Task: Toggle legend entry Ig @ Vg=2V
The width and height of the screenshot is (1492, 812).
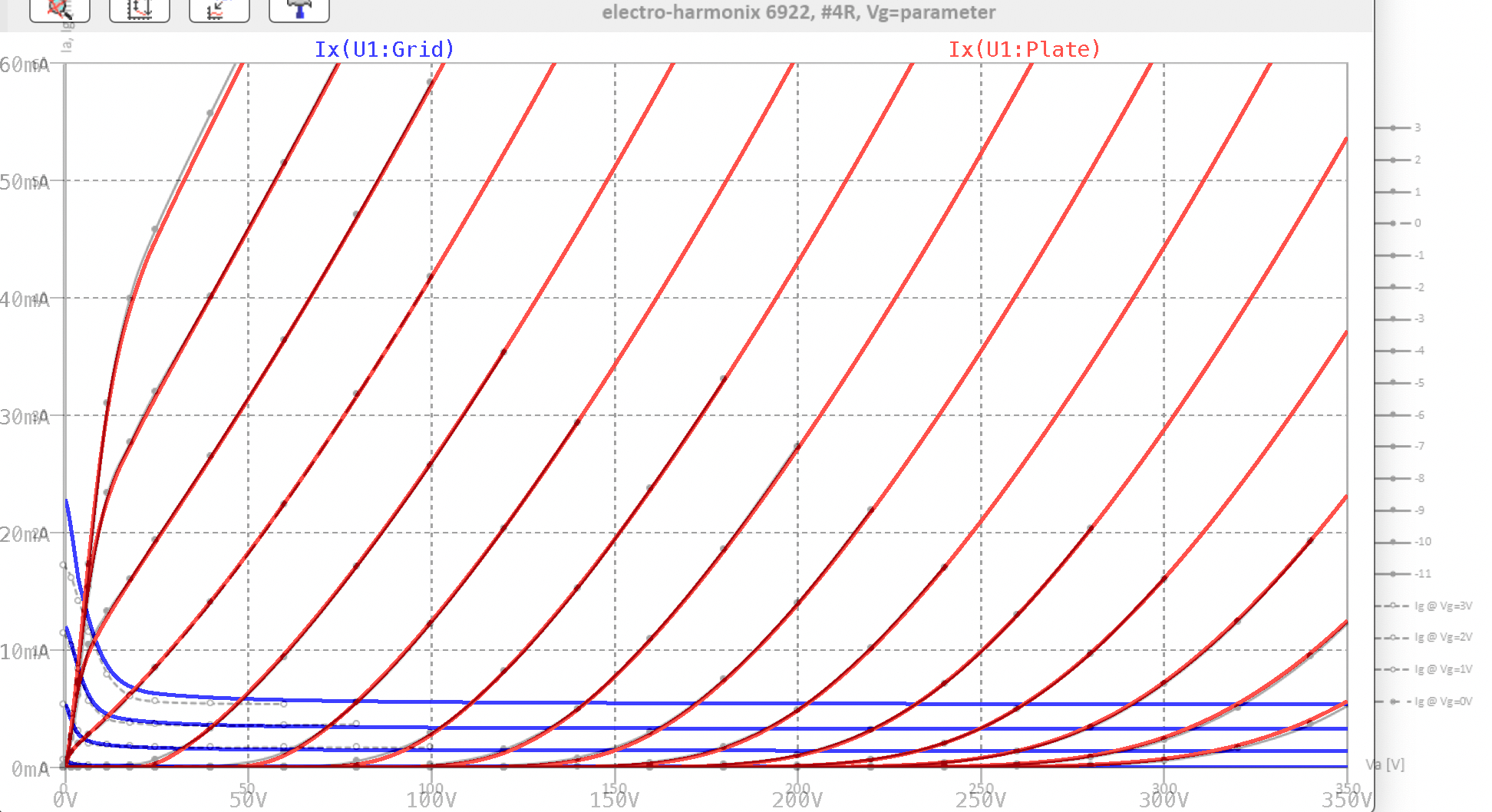Action: pyautogui.click(x=1424, y=637)
